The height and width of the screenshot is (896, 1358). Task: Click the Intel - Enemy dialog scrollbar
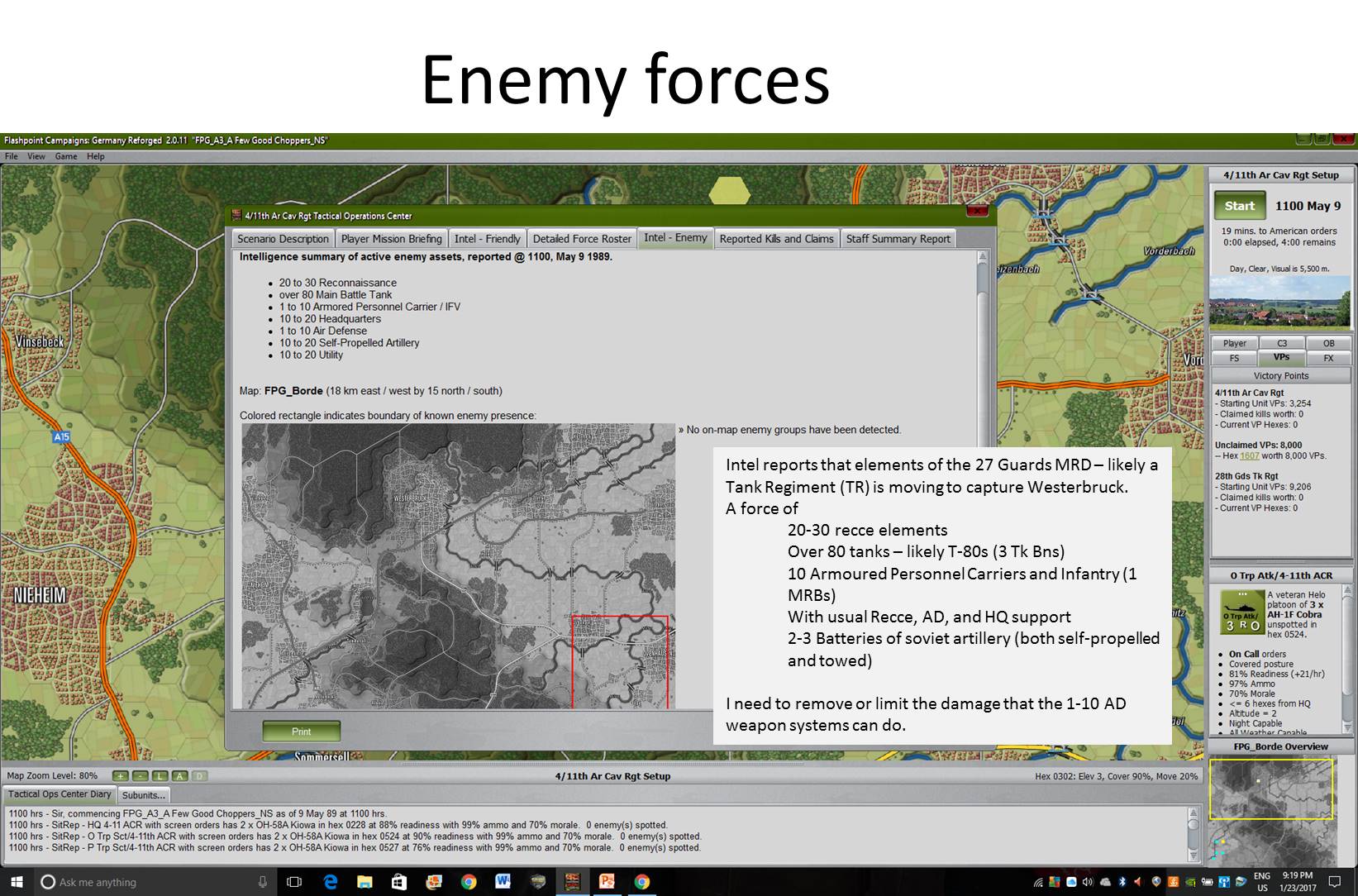983,479
